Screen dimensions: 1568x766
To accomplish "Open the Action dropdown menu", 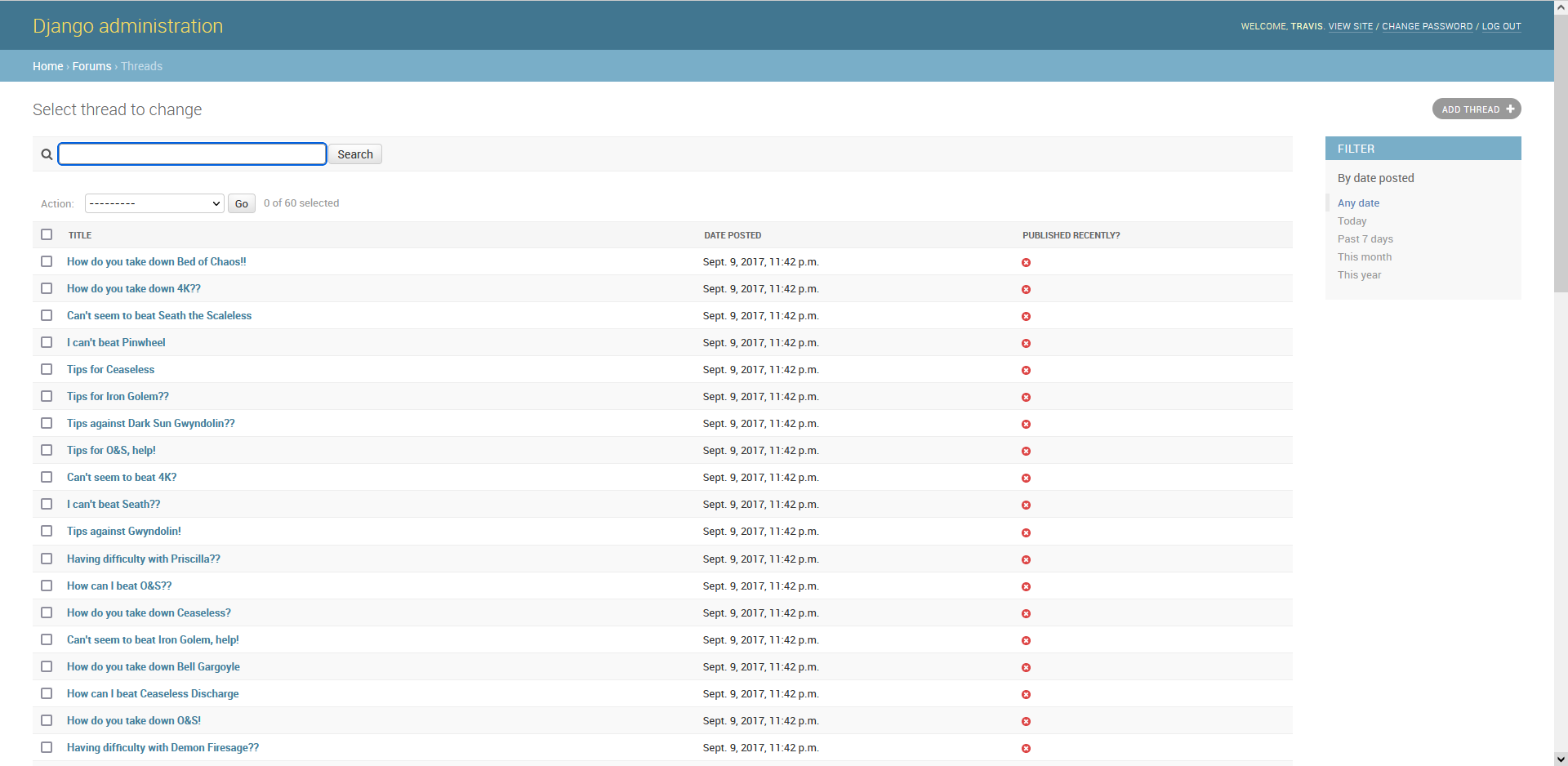I will 154,203.
